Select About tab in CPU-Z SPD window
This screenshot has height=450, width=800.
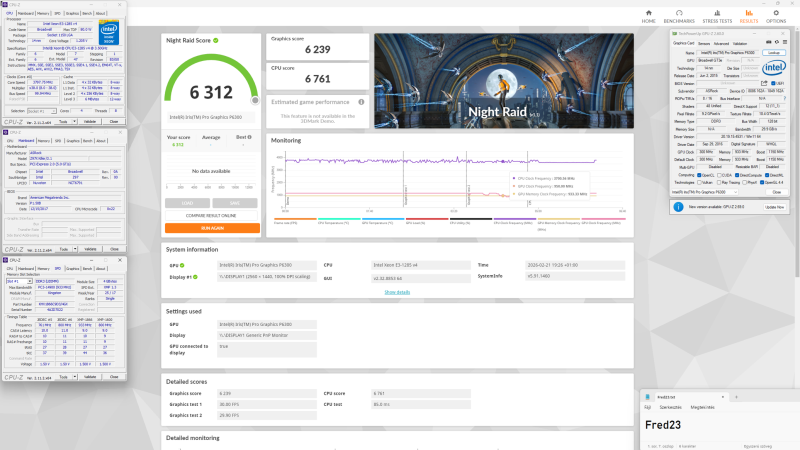tap(101, 268)
